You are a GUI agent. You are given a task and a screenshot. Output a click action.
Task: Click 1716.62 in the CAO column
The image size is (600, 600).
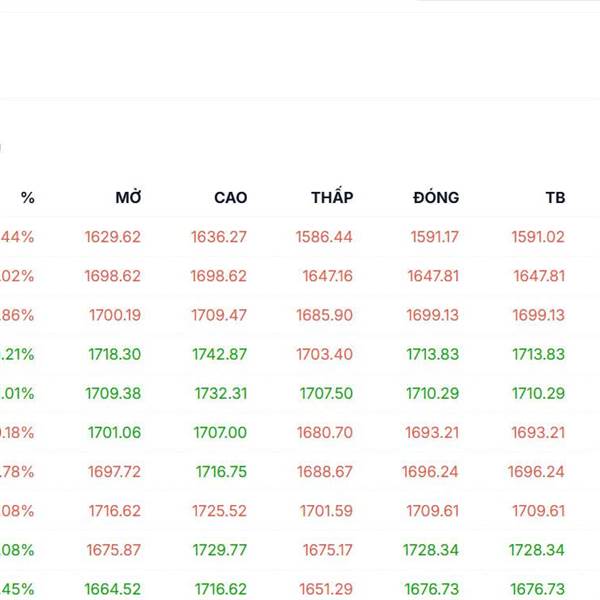coord(219,589)
